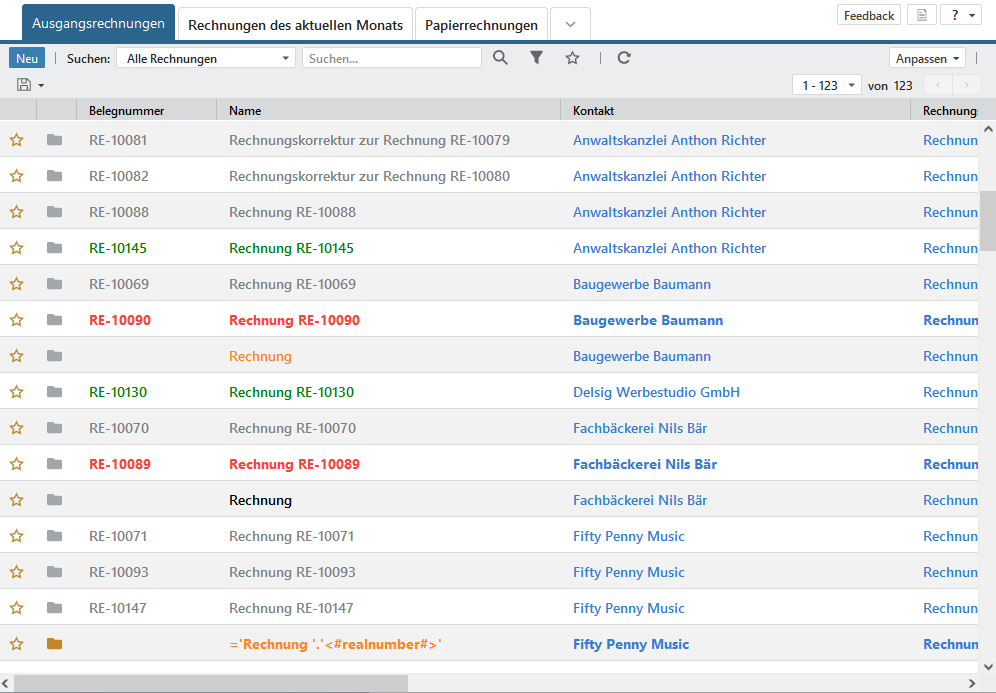996x693 pixels.
Task: Toggle favorite star for RE-10145
Action: (16, 248)
